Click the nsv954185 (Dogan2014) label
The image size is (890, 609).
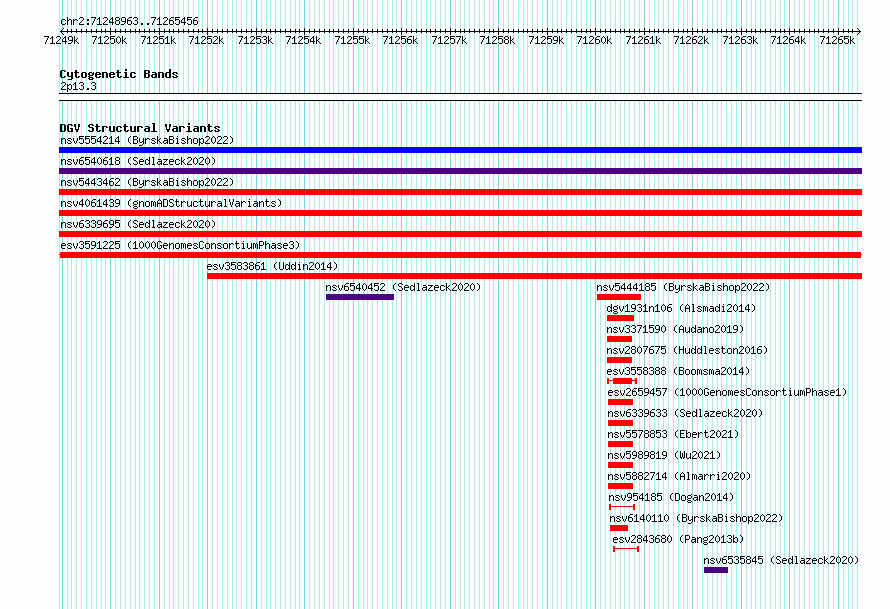pyautogui.click(x=671, y=497)
